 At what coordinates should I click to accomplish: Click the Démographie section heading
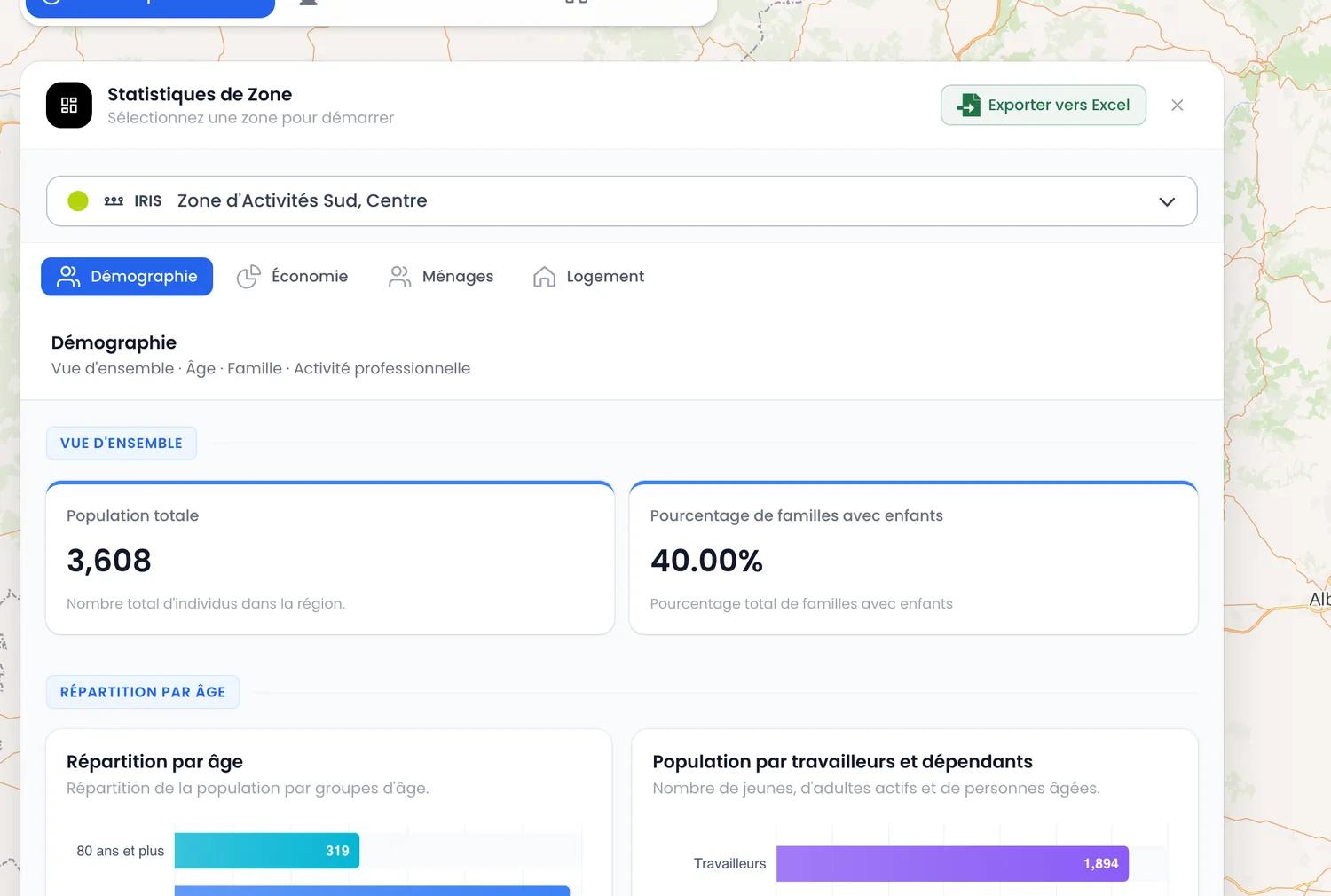tap(114, 343)
